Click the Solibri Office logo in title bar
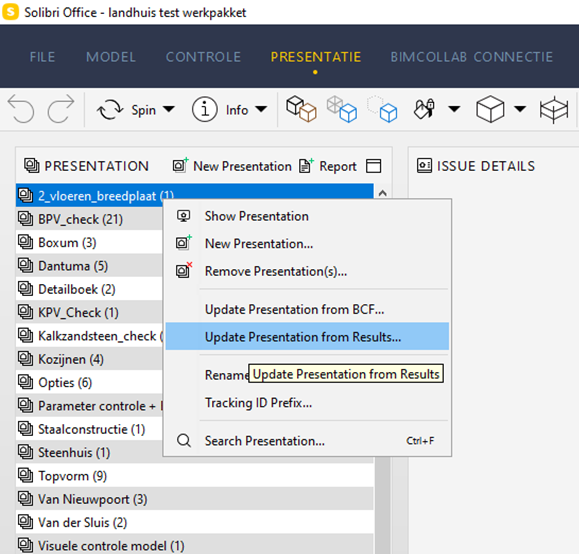This screenshot has height=554, width=579. [10, 11]
